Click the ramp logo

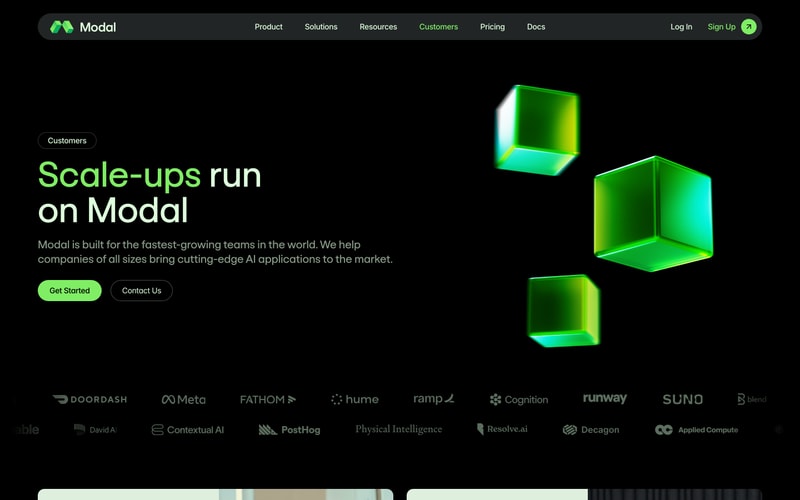[434, 399]
